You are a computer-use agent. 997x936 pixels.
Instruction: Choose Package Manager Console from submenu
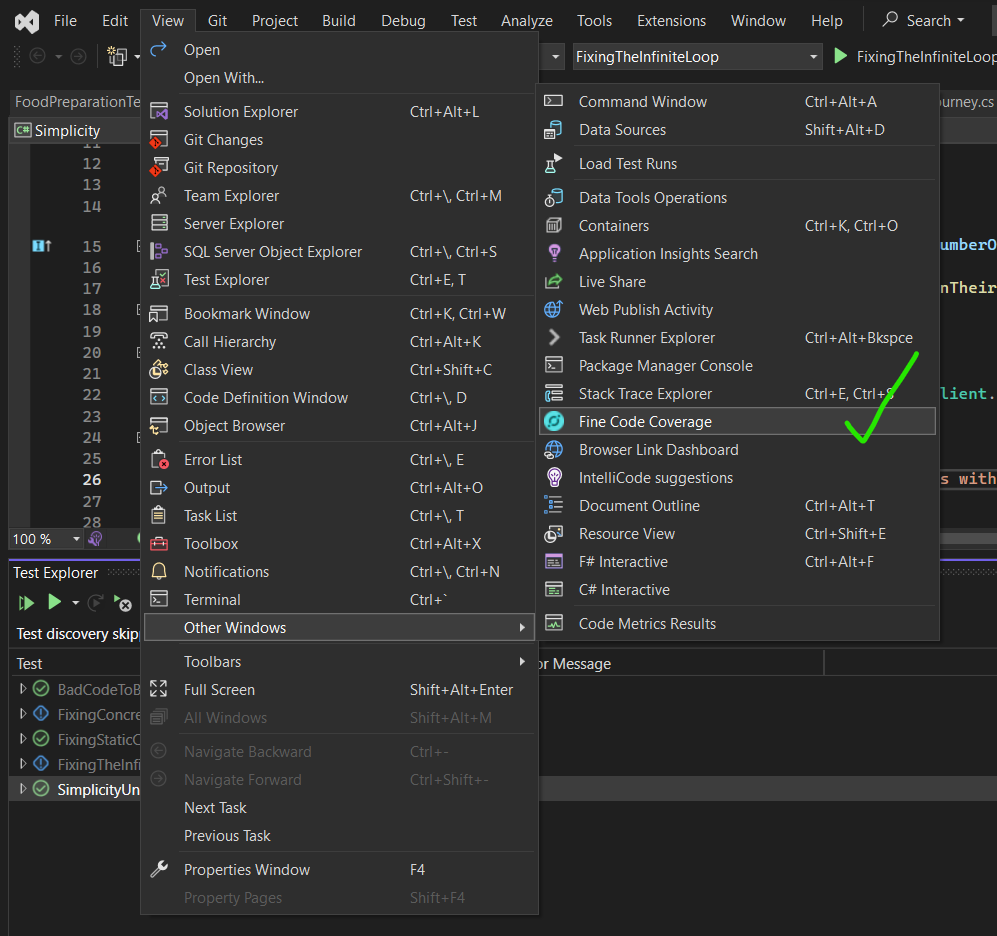738,366
